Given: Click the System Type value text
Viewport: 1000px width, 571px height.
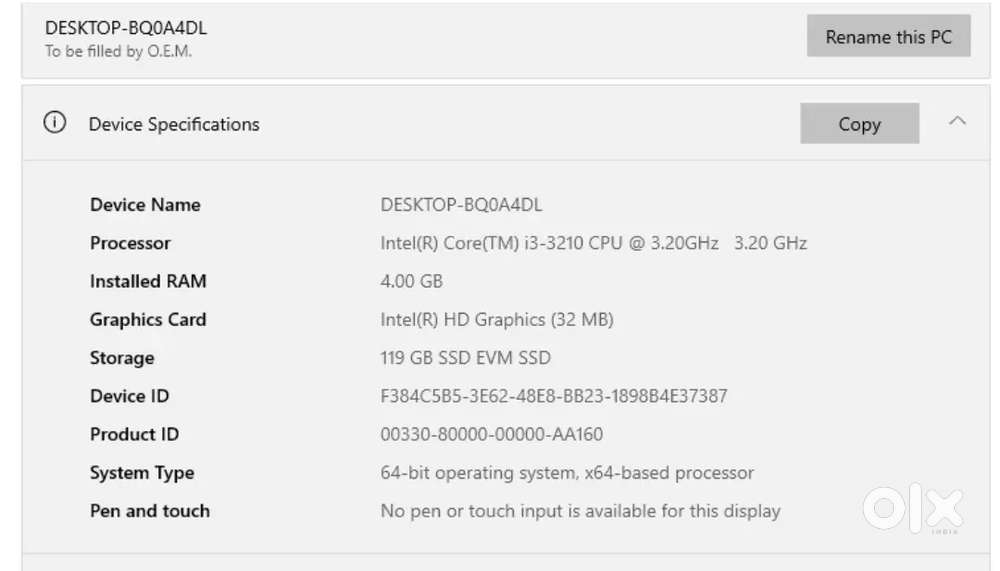Looking at the screenshot, I should [x=567, y=473].
